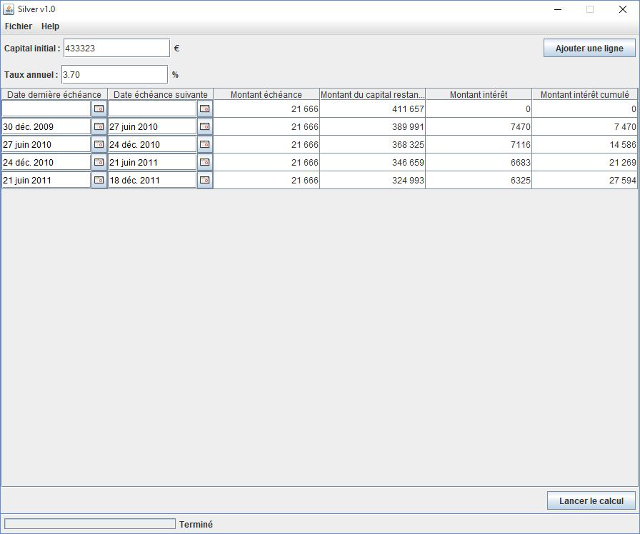Open date picker beside 27 juin 2010 next date
The image size is (640, 534).
point(205,127)
